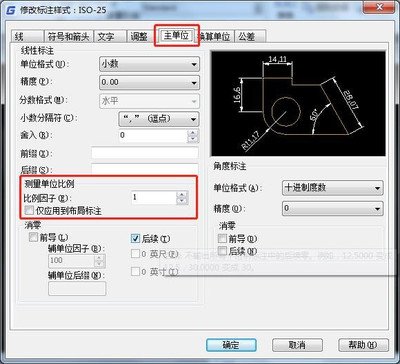Viewport: 400px width, 364px height.
Task: Click the 测量单位比例 group label
Action: [x=50, y=184]
